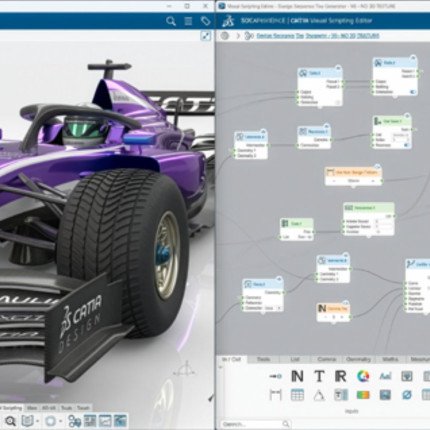Image resolution: width=430 pixels, height=430 pixels.
Task: Select the 'Aa' text style icon
Action: 385,376
